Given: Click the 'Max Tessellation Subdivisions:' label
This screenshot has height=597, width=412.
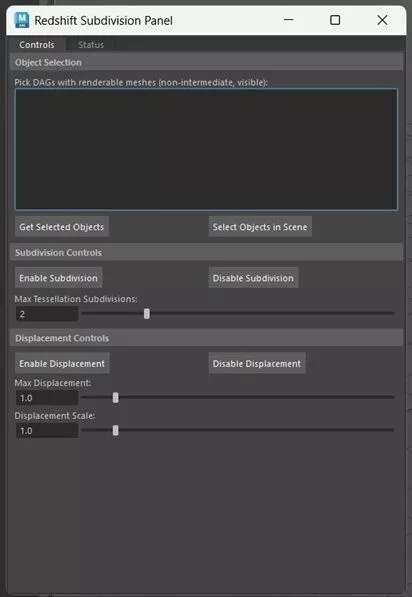Looking at the screenshot, I should coord(76,299).
